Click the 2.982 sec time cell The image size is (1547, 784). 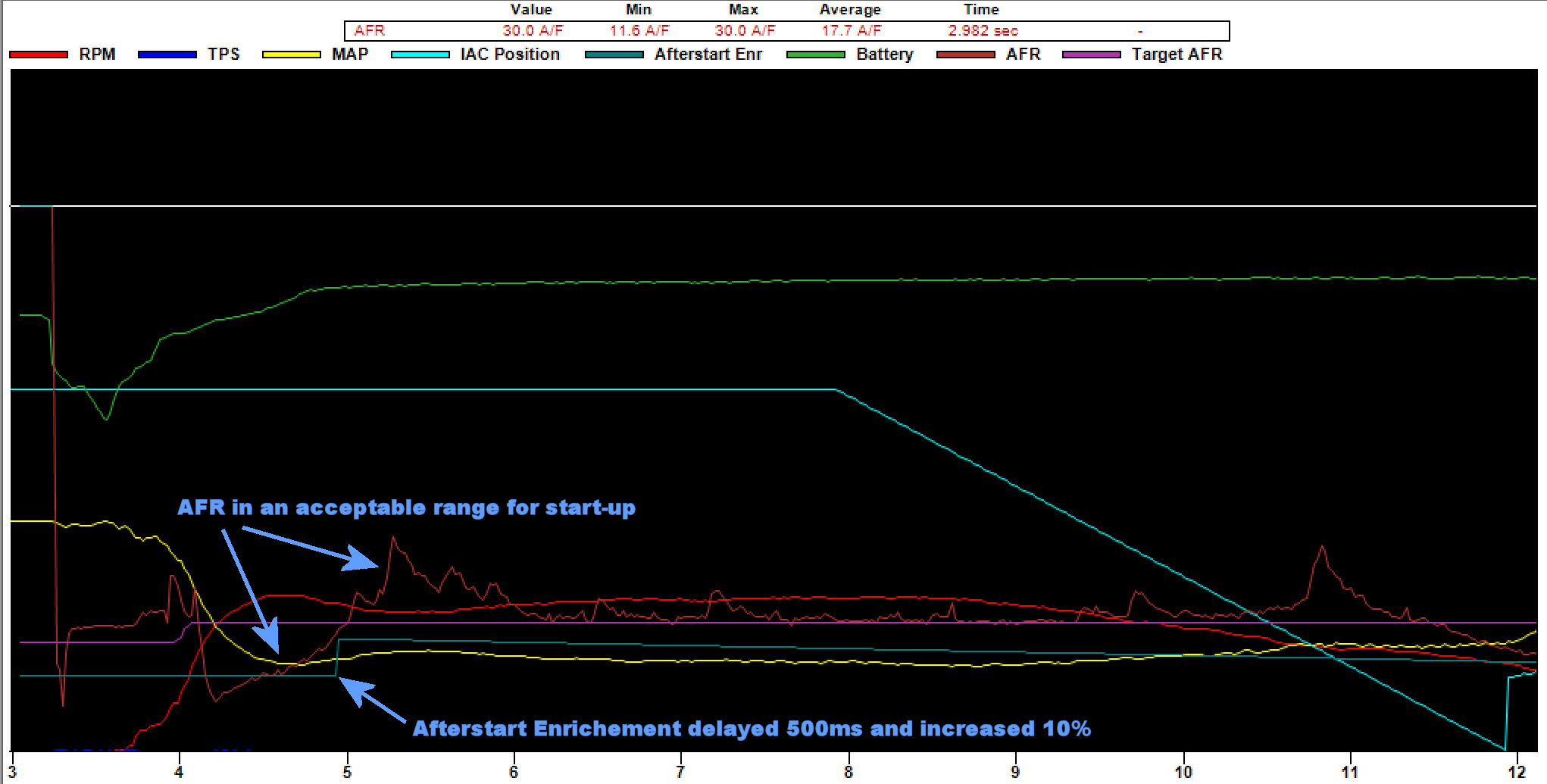983,31
